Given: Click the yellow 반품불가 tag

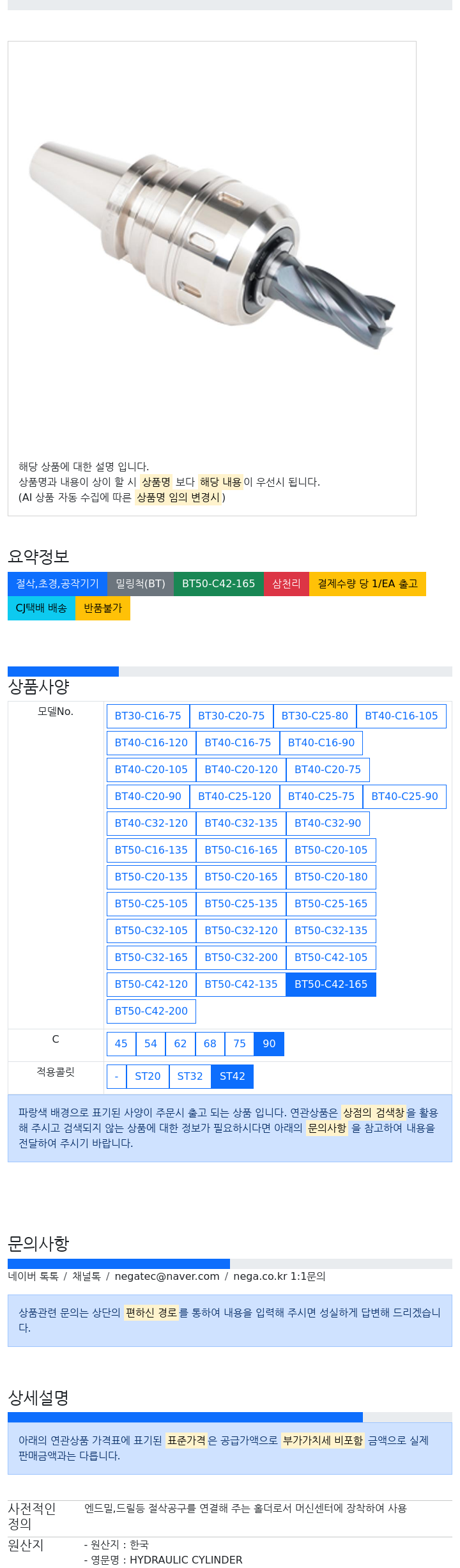Looking at the screenshot, I should coord(102,608).
